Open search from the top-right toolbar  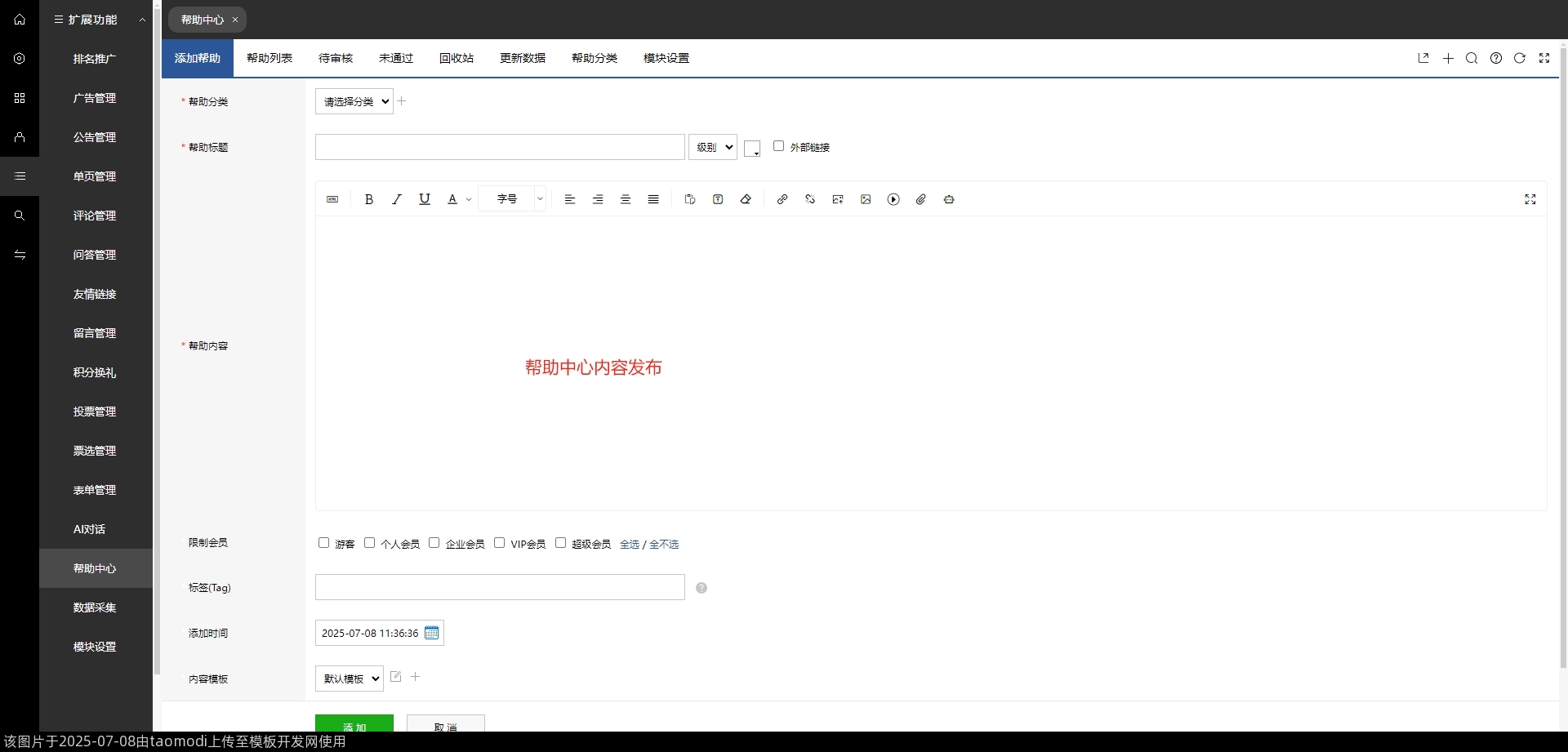click(1472, 58)
